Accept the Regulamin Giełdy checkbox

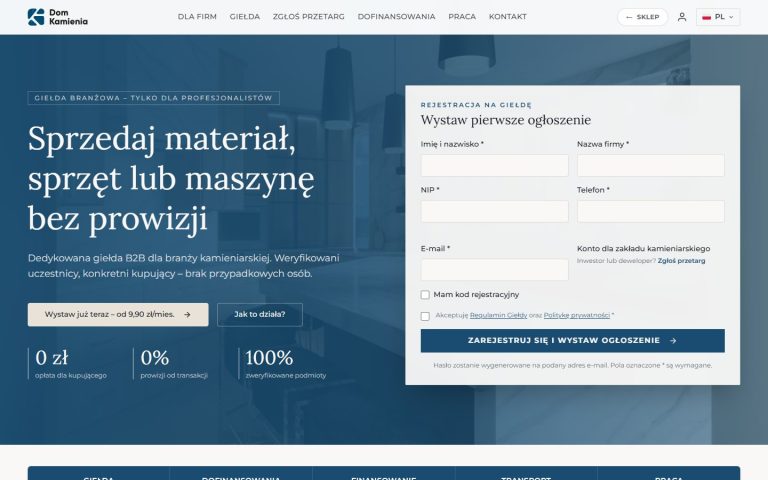point(425,316)
